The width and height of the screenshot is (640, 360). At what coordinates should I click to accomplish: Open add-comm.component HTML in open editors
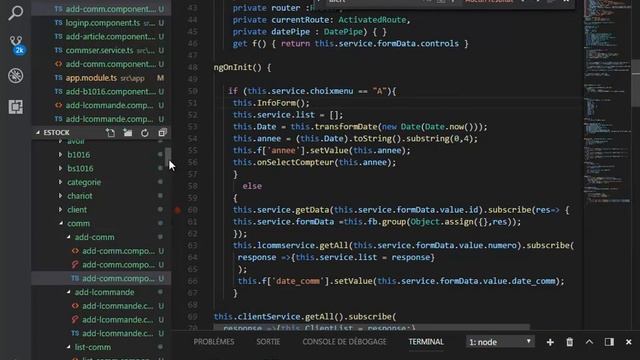point(101,64)
